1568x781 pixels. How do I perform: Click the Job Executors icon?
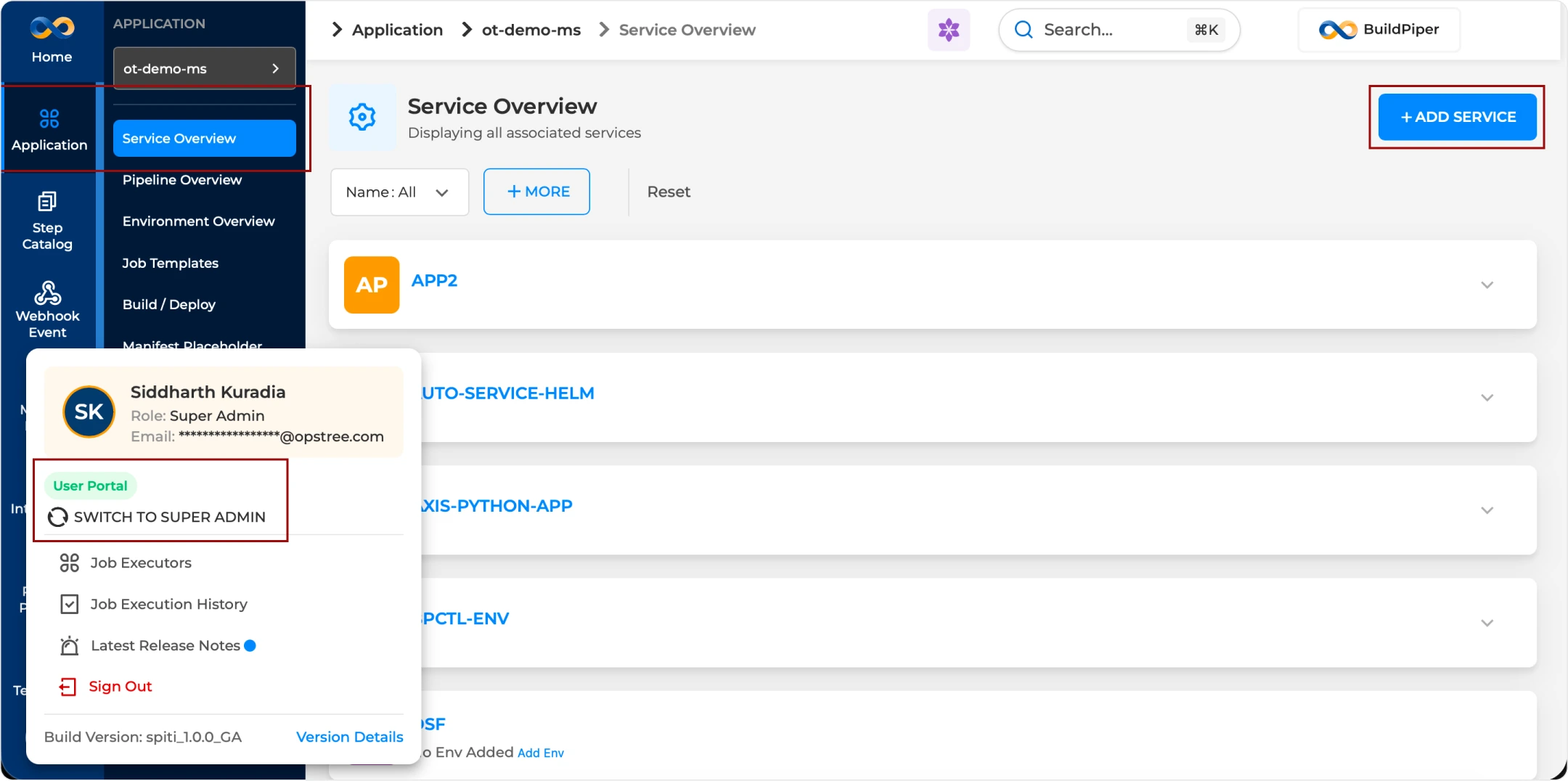(69, 563)
